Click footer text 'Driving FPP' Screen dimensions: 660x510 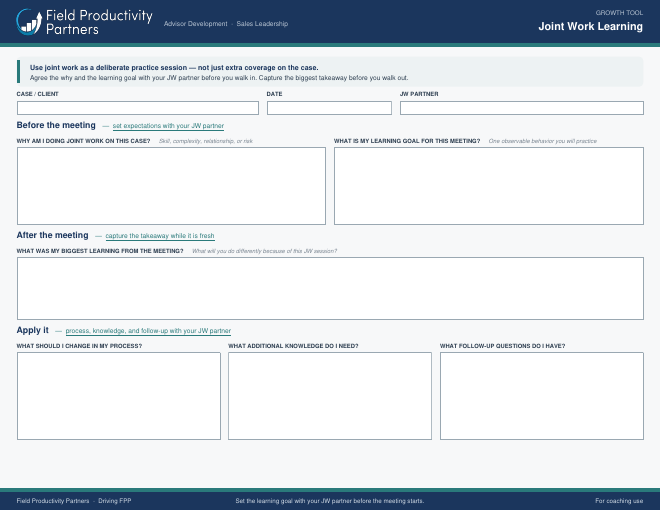coord(115,501)
